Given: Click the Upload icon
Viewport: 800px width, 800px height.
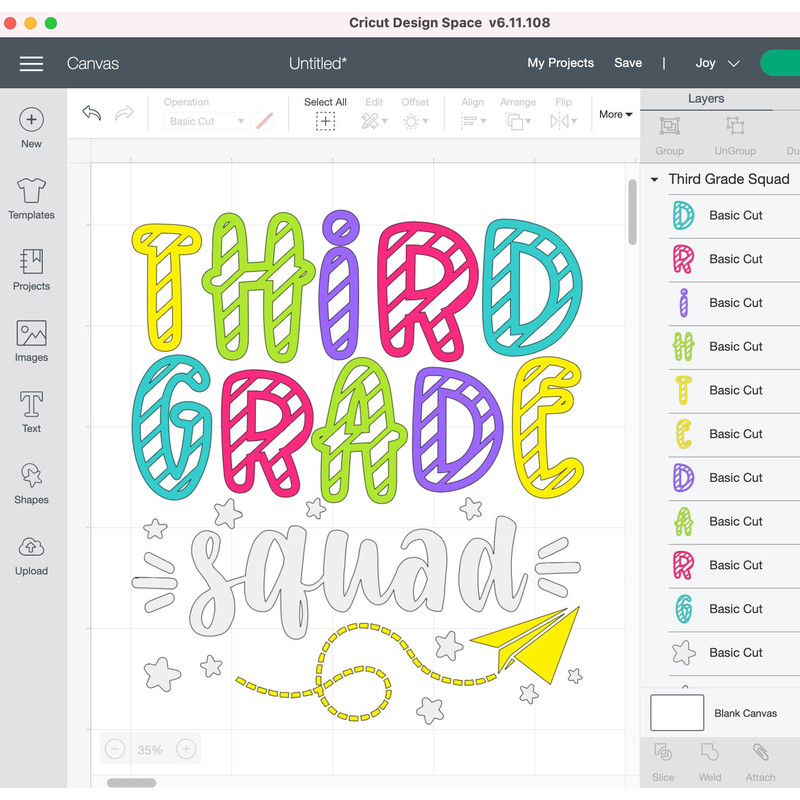Looking at the screenshot, I should (30, 553).
